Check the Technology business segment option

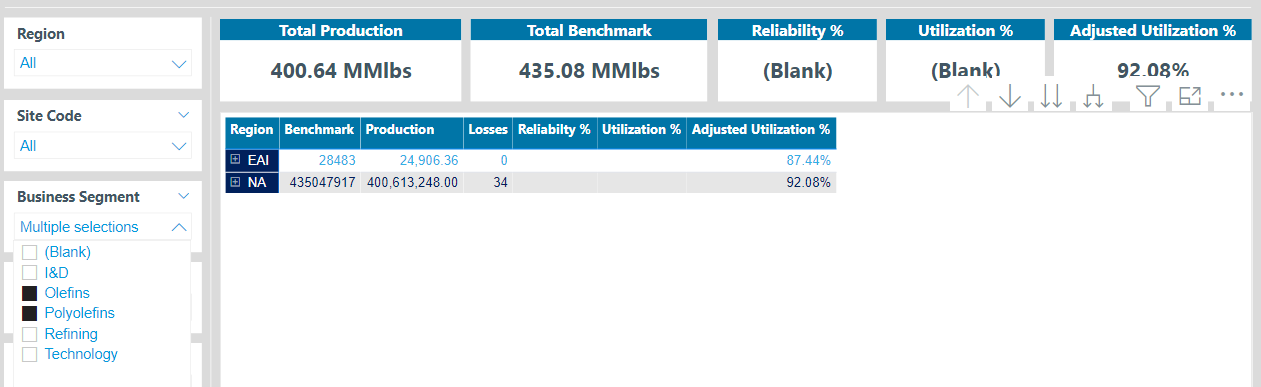pos(29,354)
